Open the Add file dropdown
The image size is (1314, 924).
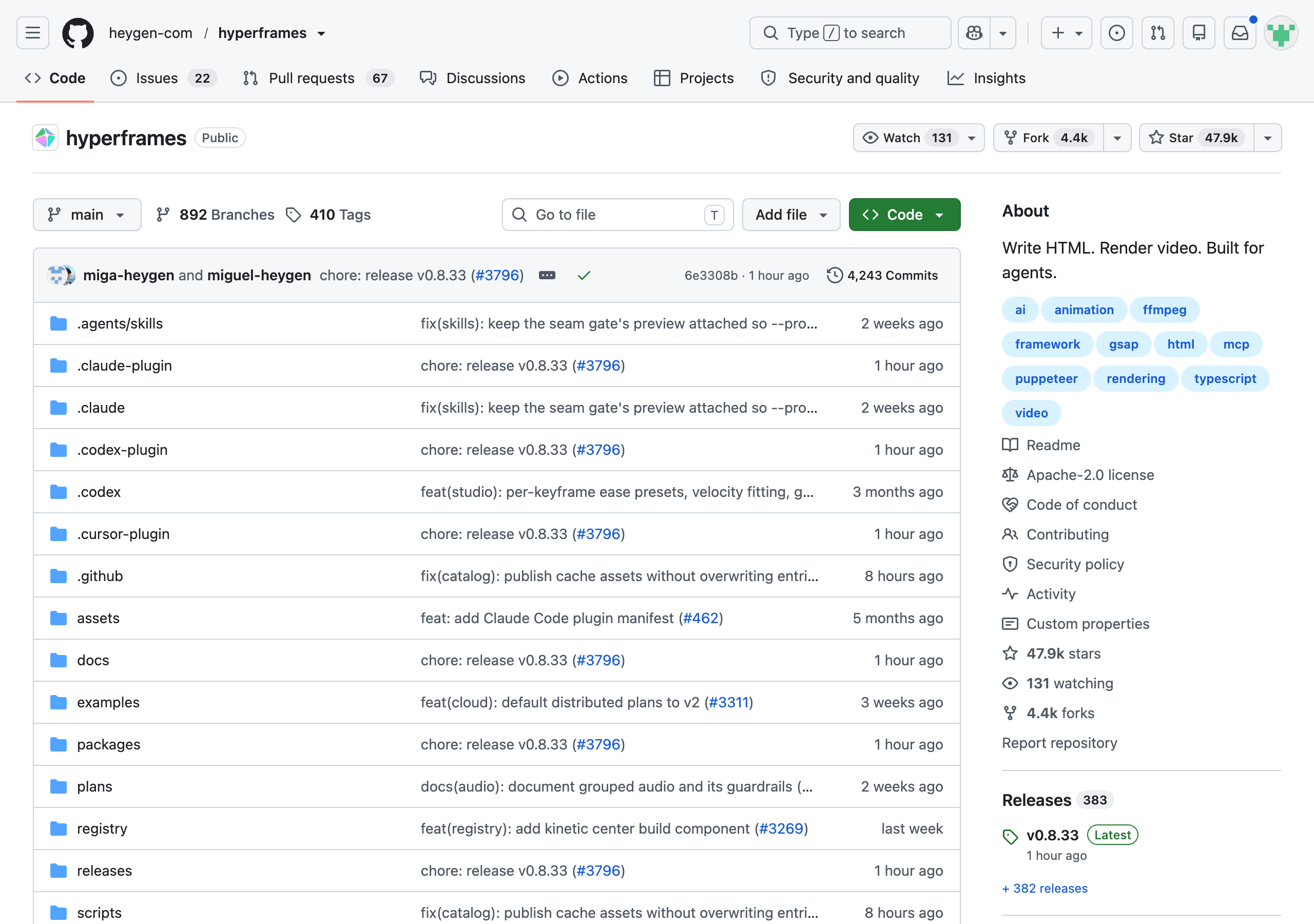coord(791,215)
